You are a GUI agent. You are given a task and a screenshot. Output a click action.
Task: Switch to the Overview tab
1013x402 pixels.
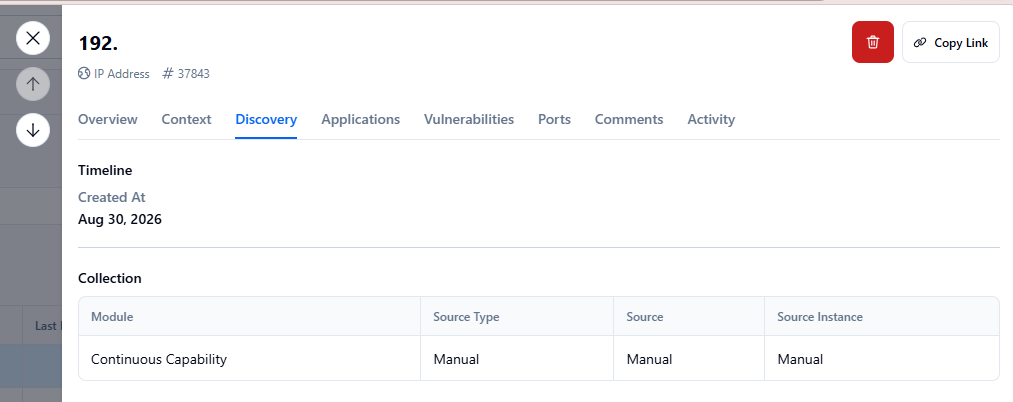pos(108,120)
